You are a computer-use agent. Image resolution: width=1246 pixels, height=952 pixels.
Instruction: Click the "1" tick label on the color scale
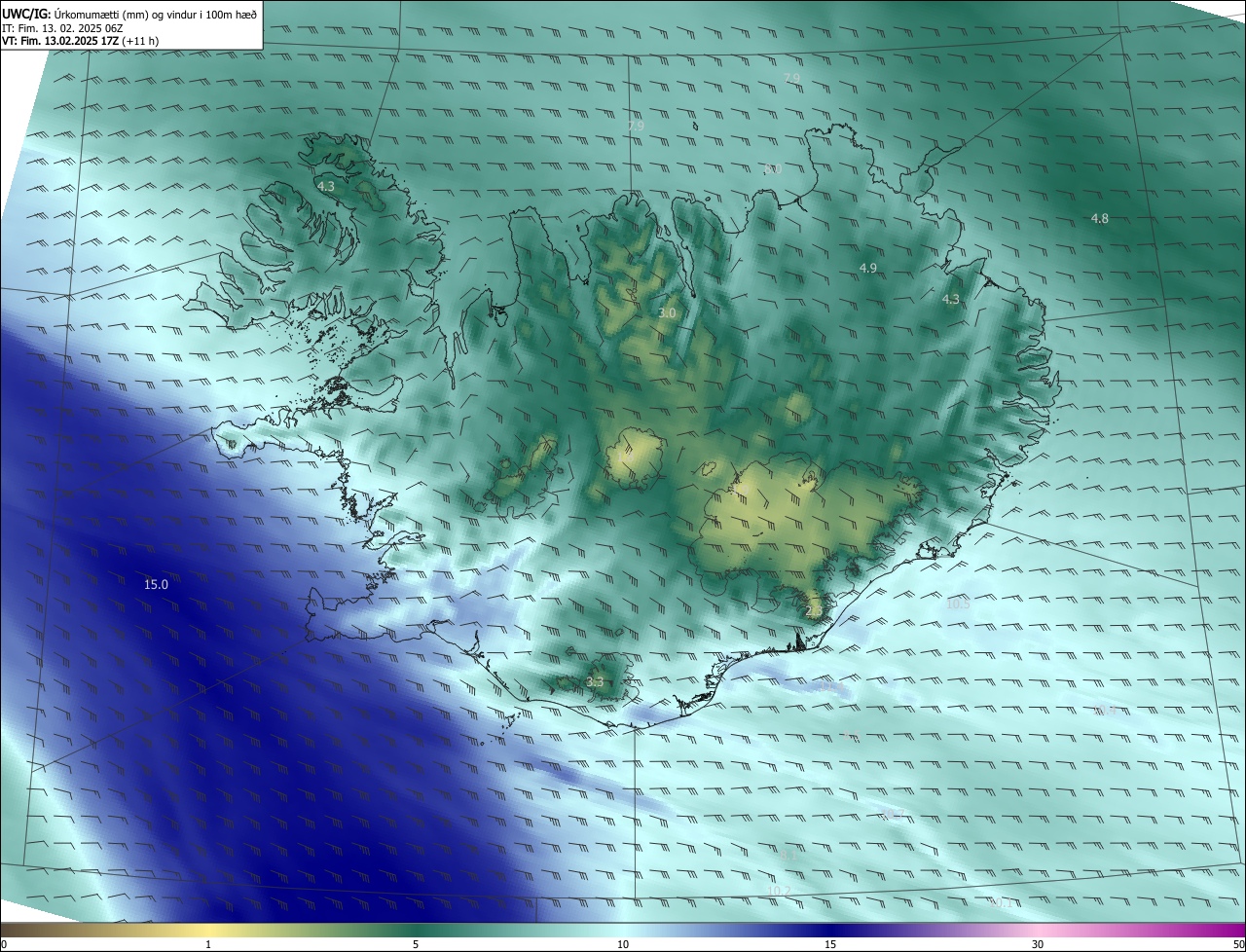coord(208,944)
